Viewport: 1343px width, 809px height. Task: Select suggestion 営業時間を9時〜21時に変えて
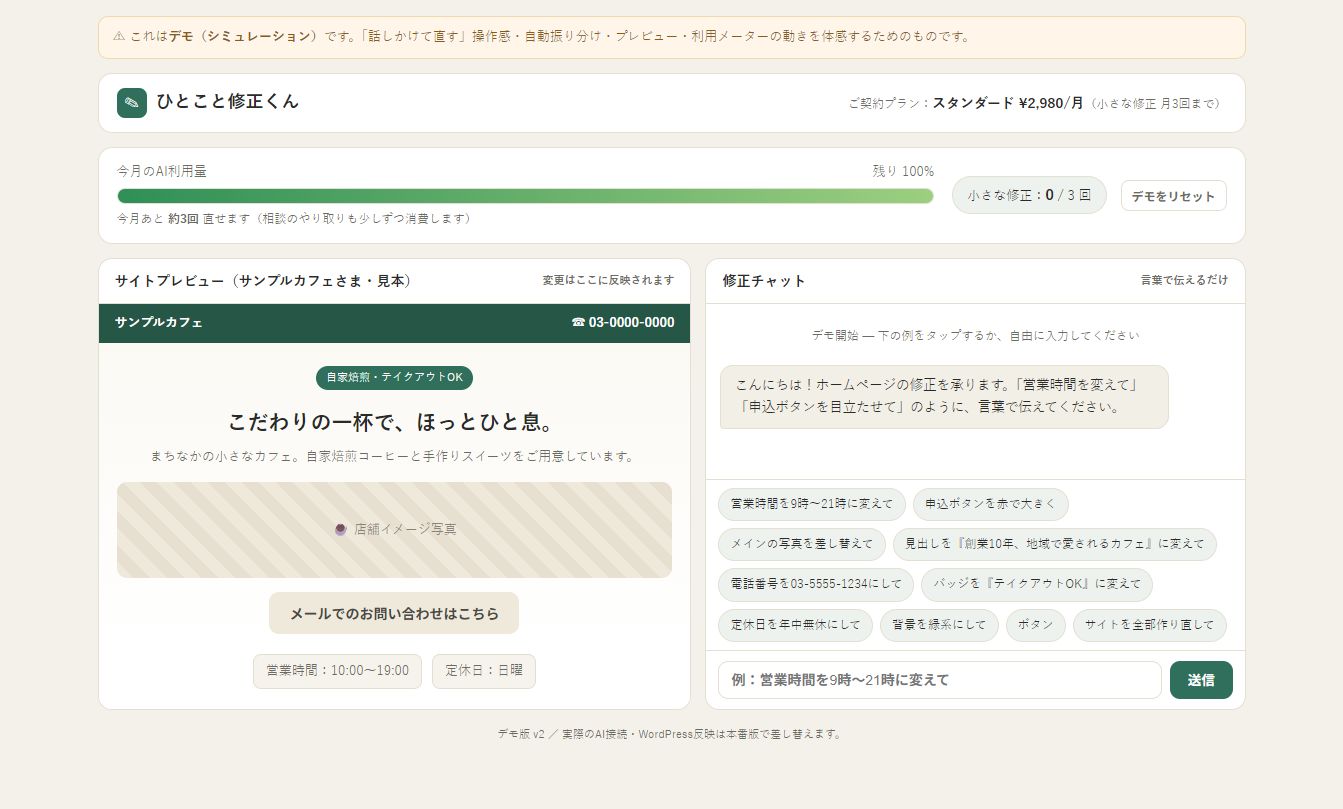point(812,504)
